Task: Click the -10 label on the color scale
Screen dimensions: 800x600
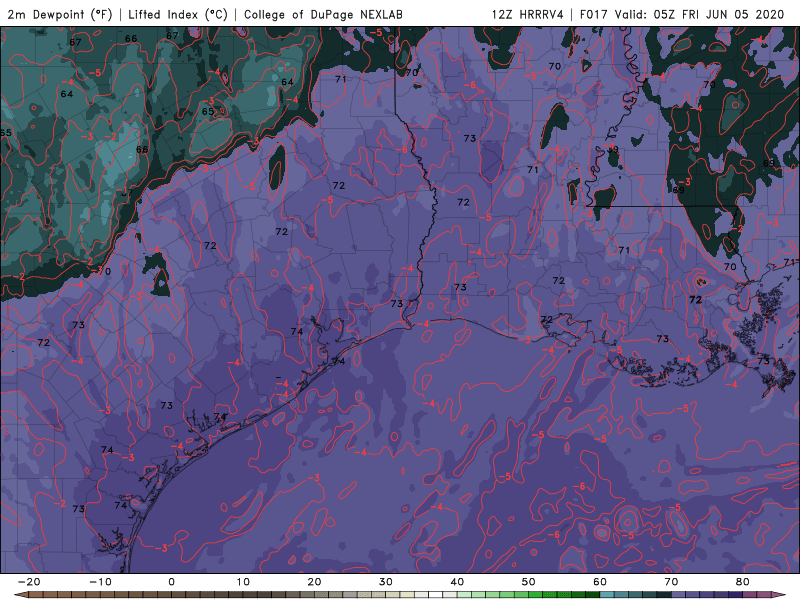Action: coord(100,582)
